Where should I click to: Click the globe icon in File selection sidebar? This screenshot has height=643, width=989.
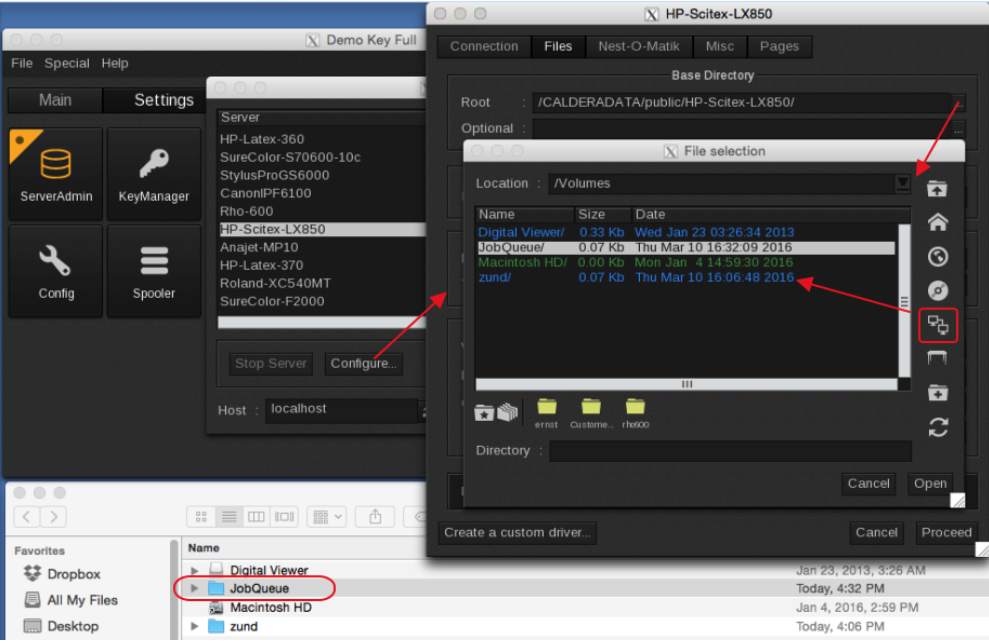pyautogui.click(x=938, y=257)
